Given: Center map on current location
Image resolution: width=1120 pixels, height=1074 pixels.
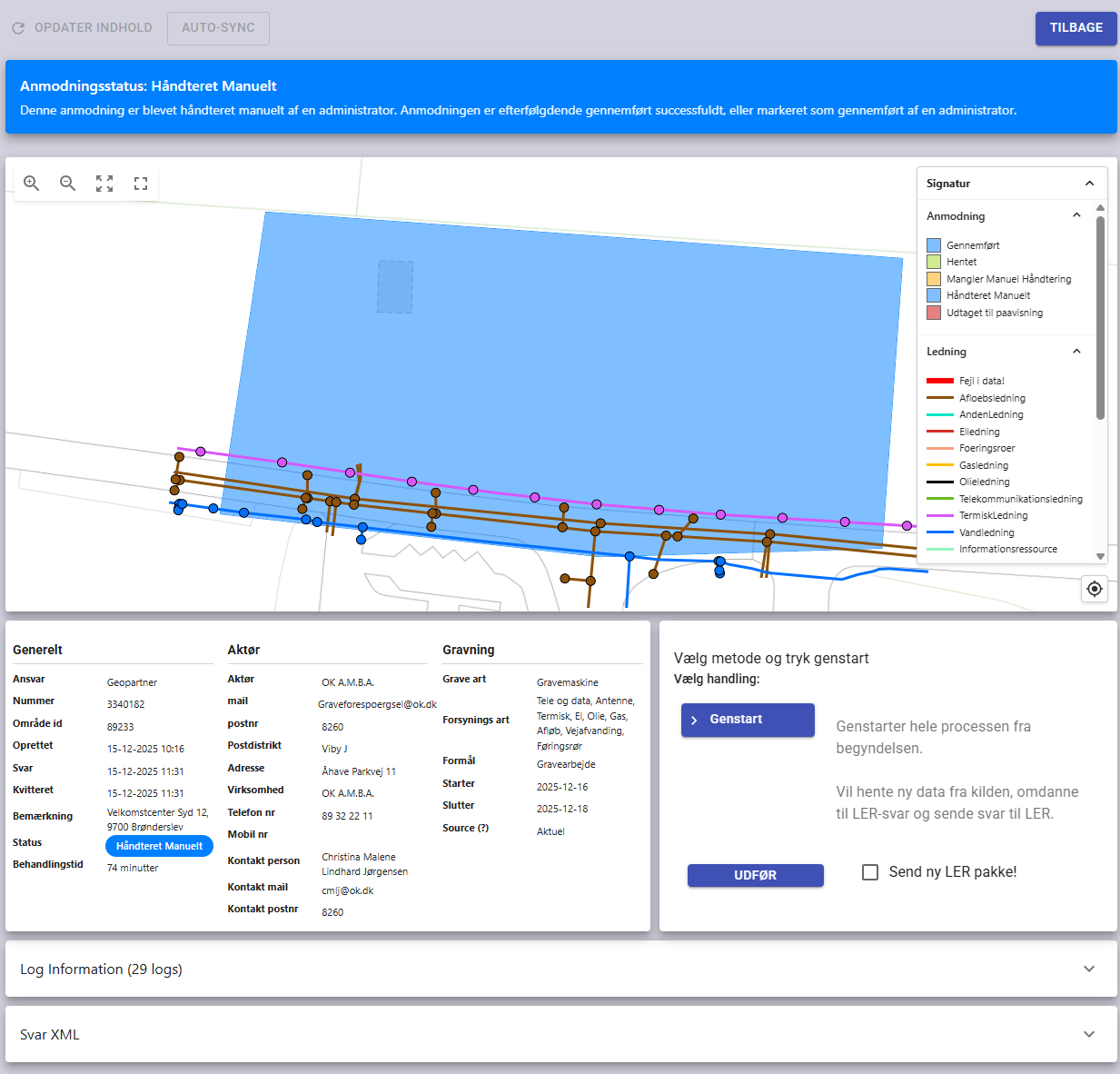Looking at the screenshot, I should (1095, 589).
